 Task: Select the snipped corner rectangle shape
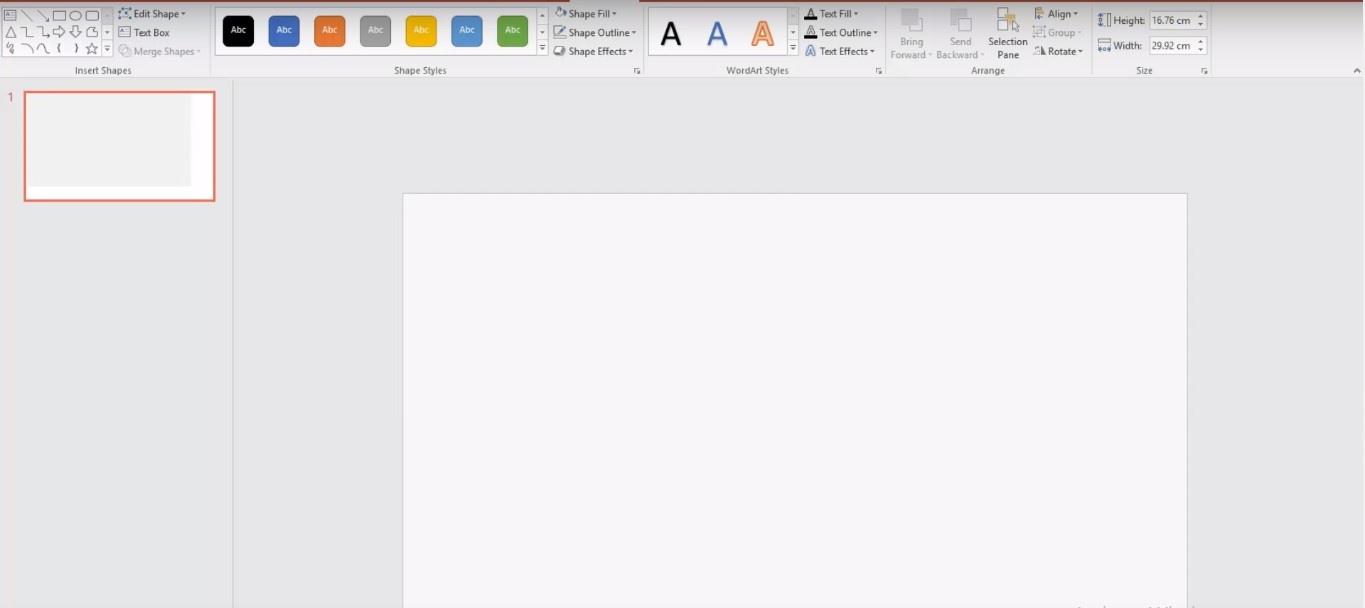[92, 32]
